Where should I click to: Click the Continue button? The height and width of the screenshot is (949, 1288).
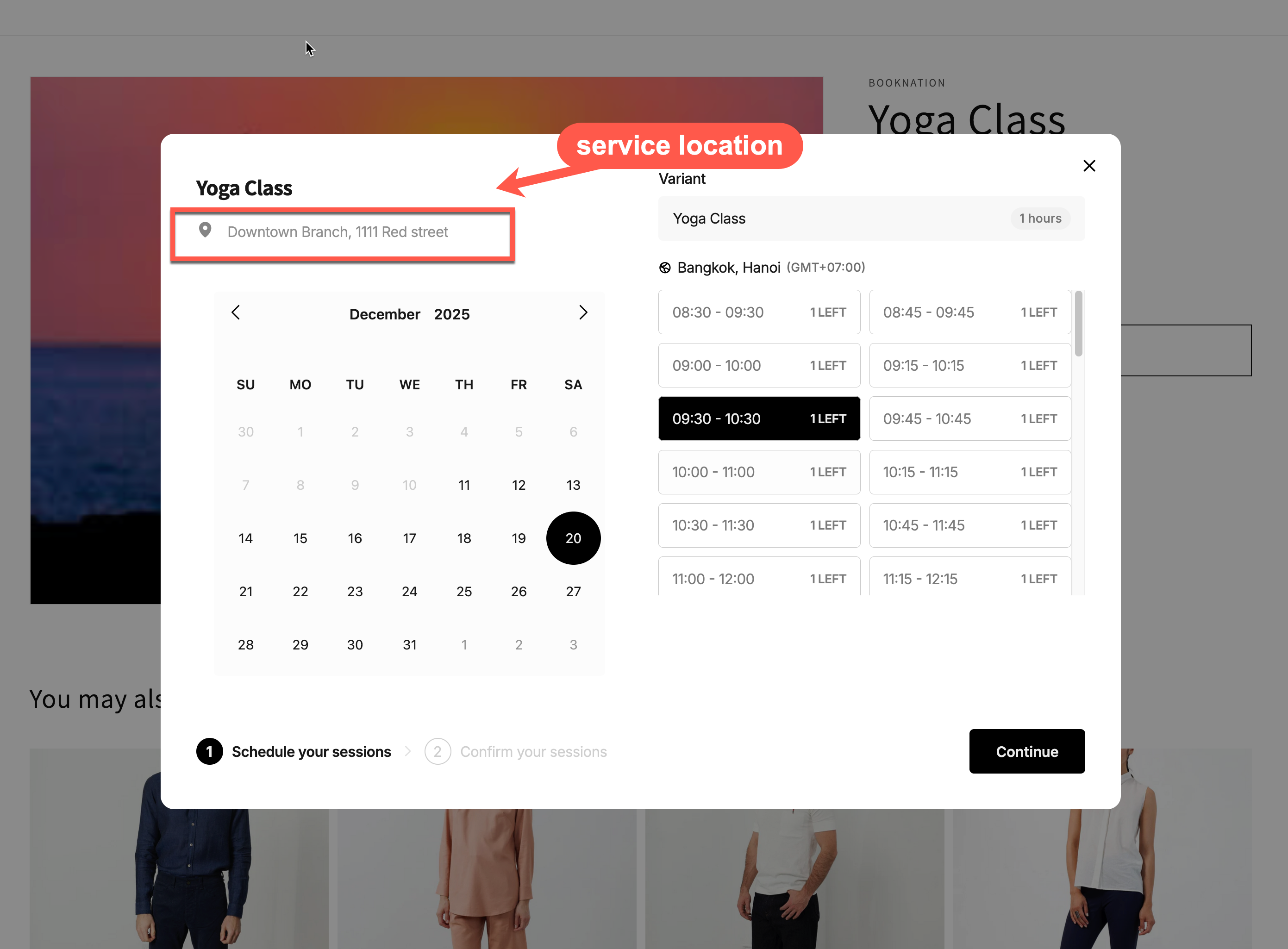pos(1026,751)
